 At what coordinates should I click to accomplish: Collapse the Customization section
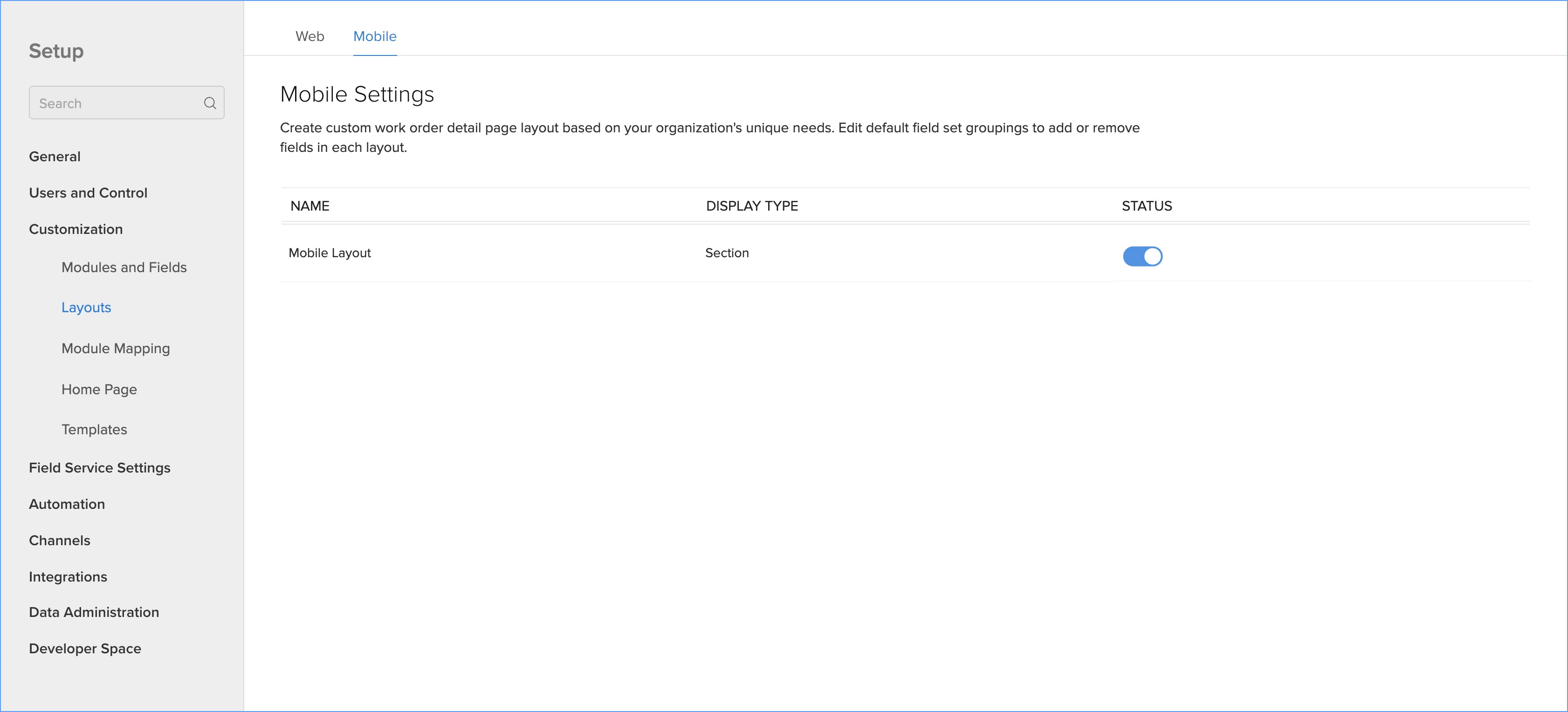[x=76, y=229]
